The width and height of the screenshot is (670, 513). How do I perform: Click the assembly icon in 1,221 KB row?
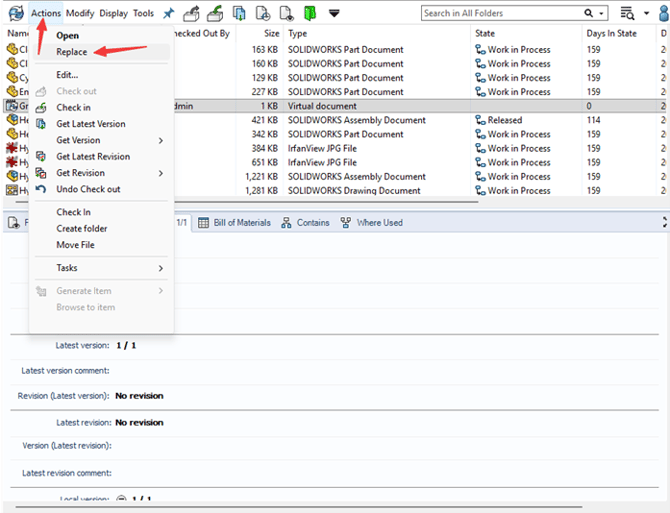coord(12,176)
